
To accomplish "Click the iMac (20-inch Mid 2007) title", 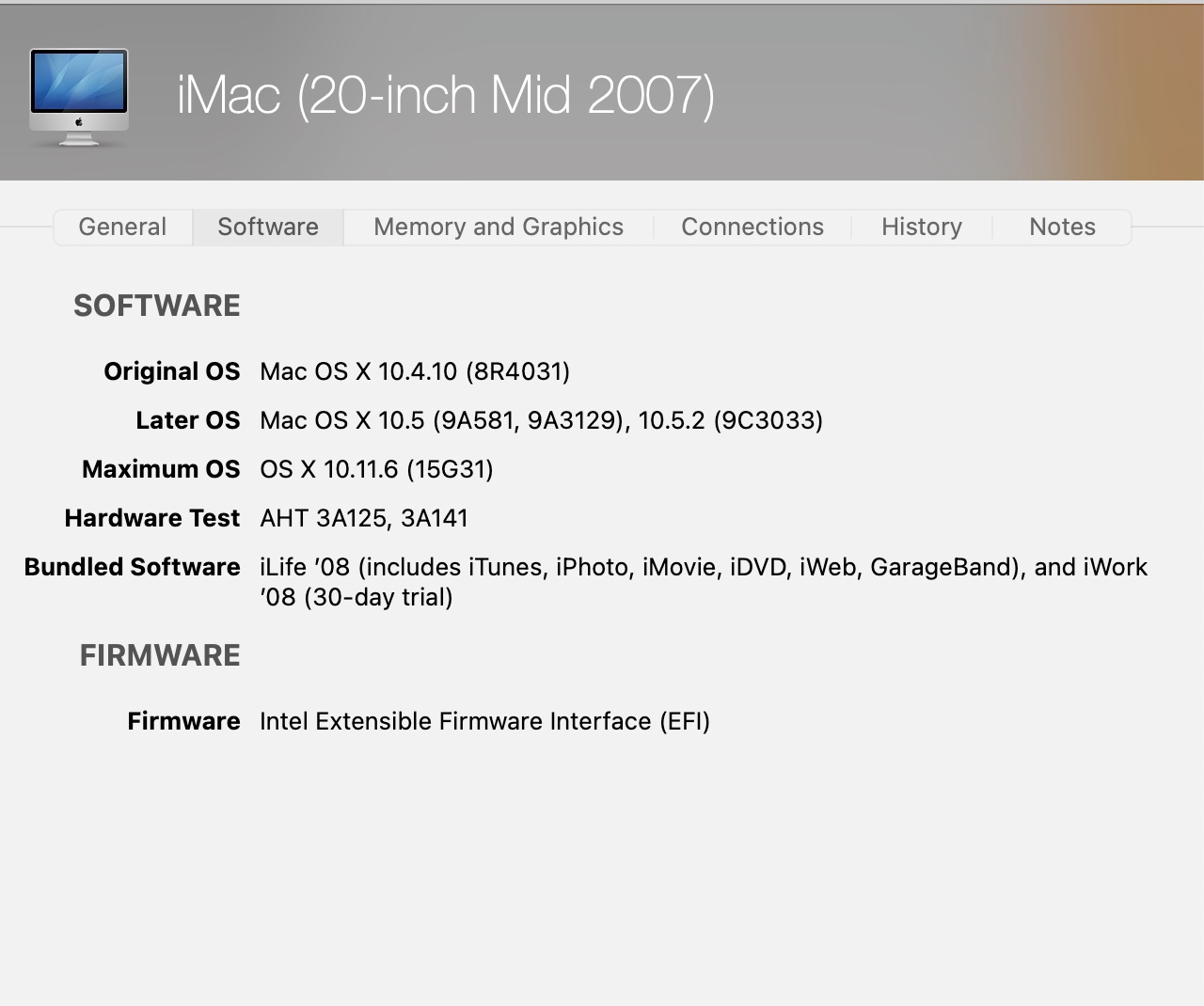I will click(x=446, y=96).
